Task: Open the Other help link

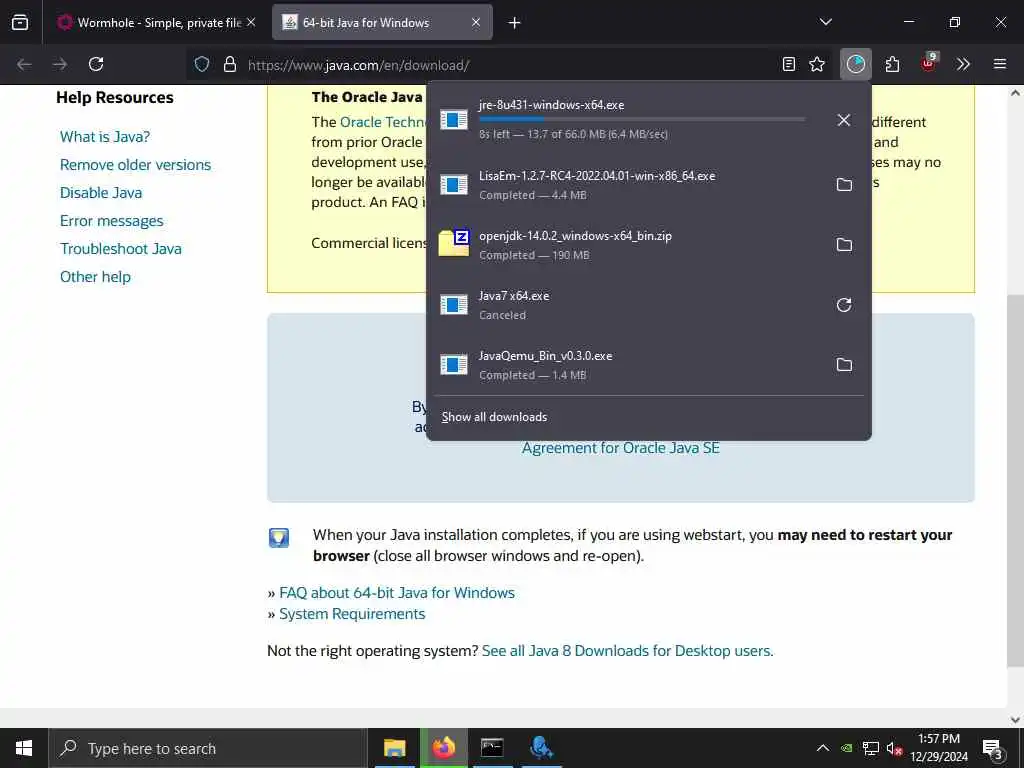Action: tap(95, 277)
